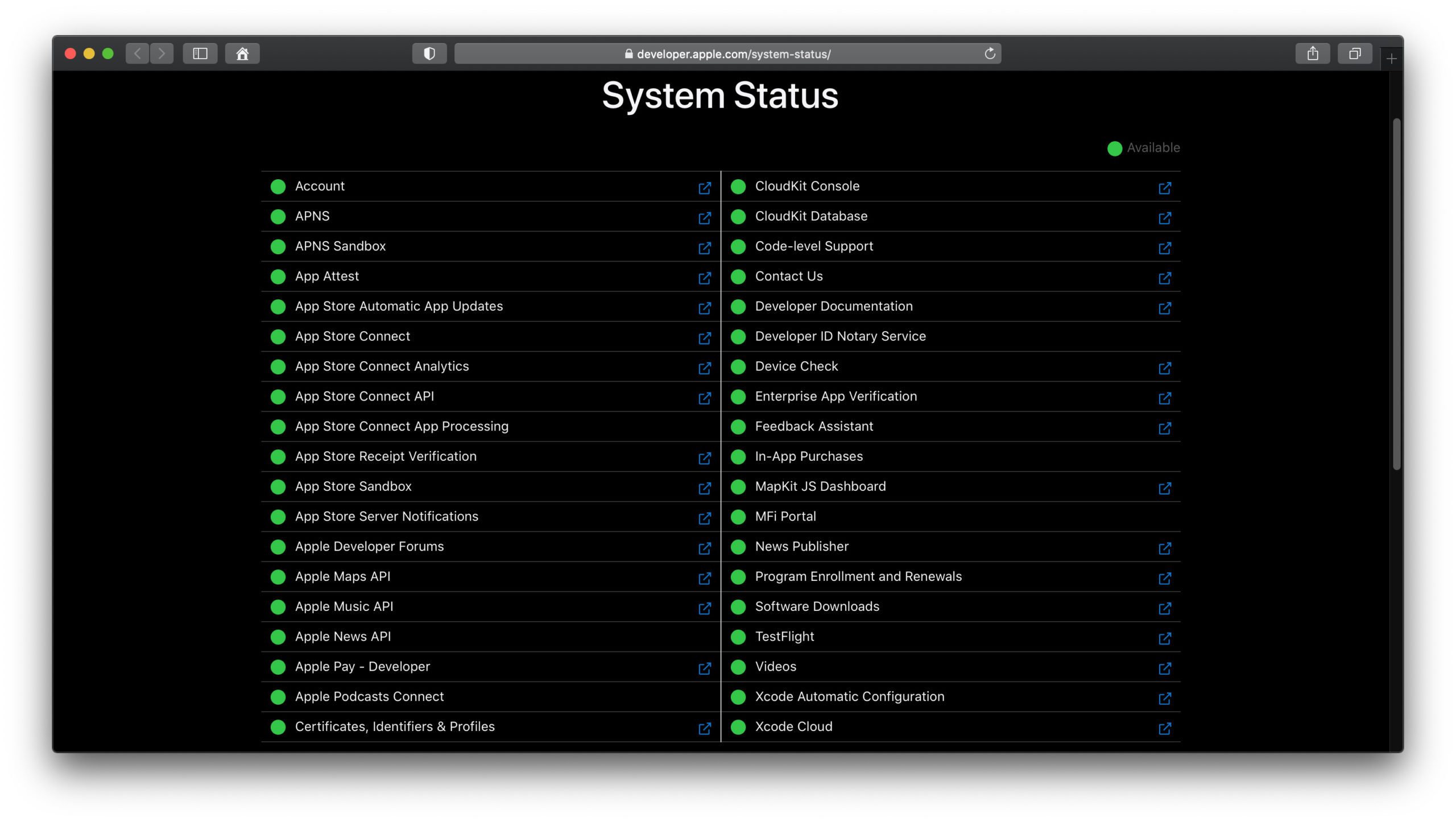Click the MFi Portal row text
The image size is (1456, 822).
coord(785,517)
